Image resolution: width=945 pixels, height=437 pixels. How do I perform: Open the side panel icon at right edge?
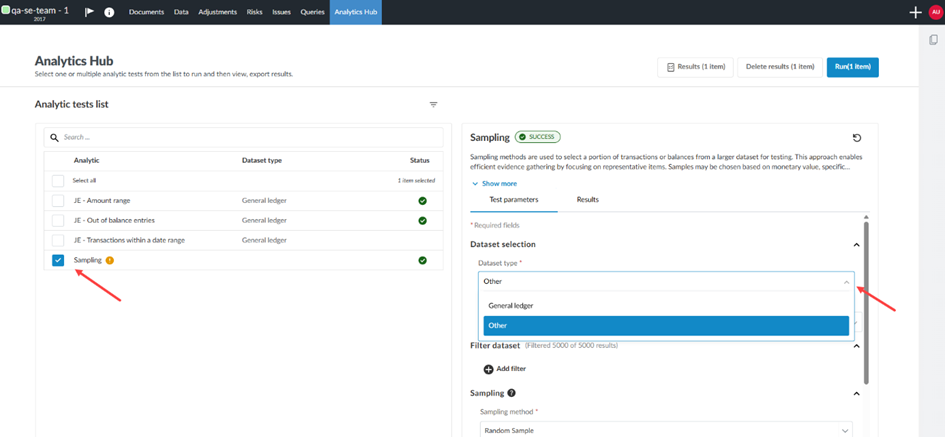pos(933,40)
